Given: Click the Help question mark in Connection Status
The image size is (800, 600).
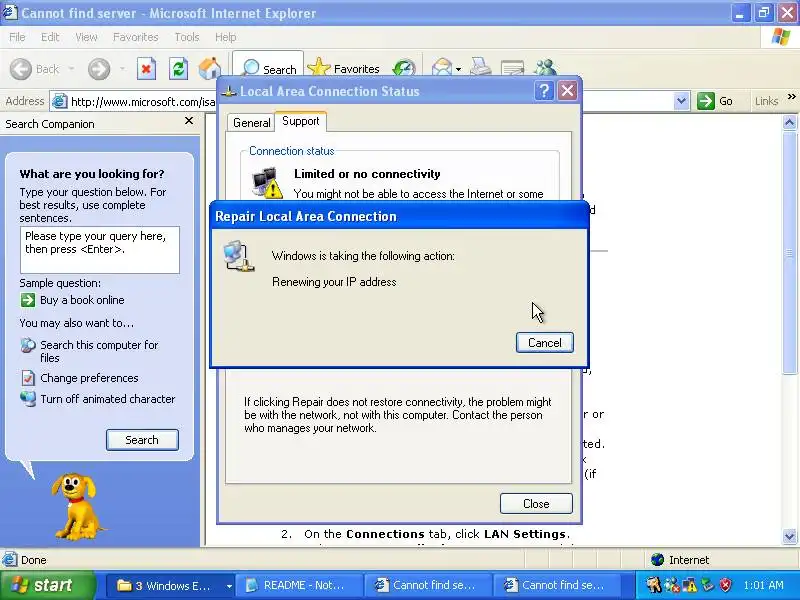Looking at the screenshot, I should tap(544, 91).
